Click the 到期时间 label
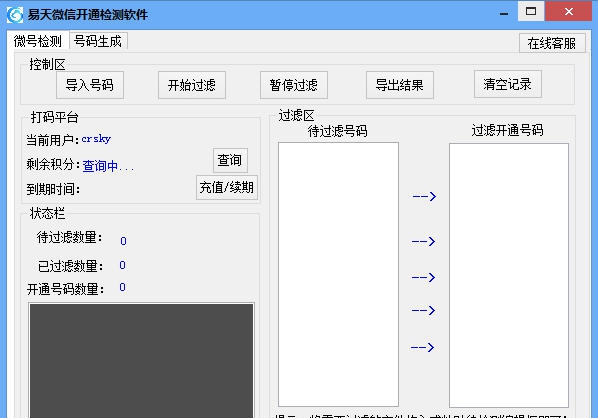598x418 pixels. (53, 189)
